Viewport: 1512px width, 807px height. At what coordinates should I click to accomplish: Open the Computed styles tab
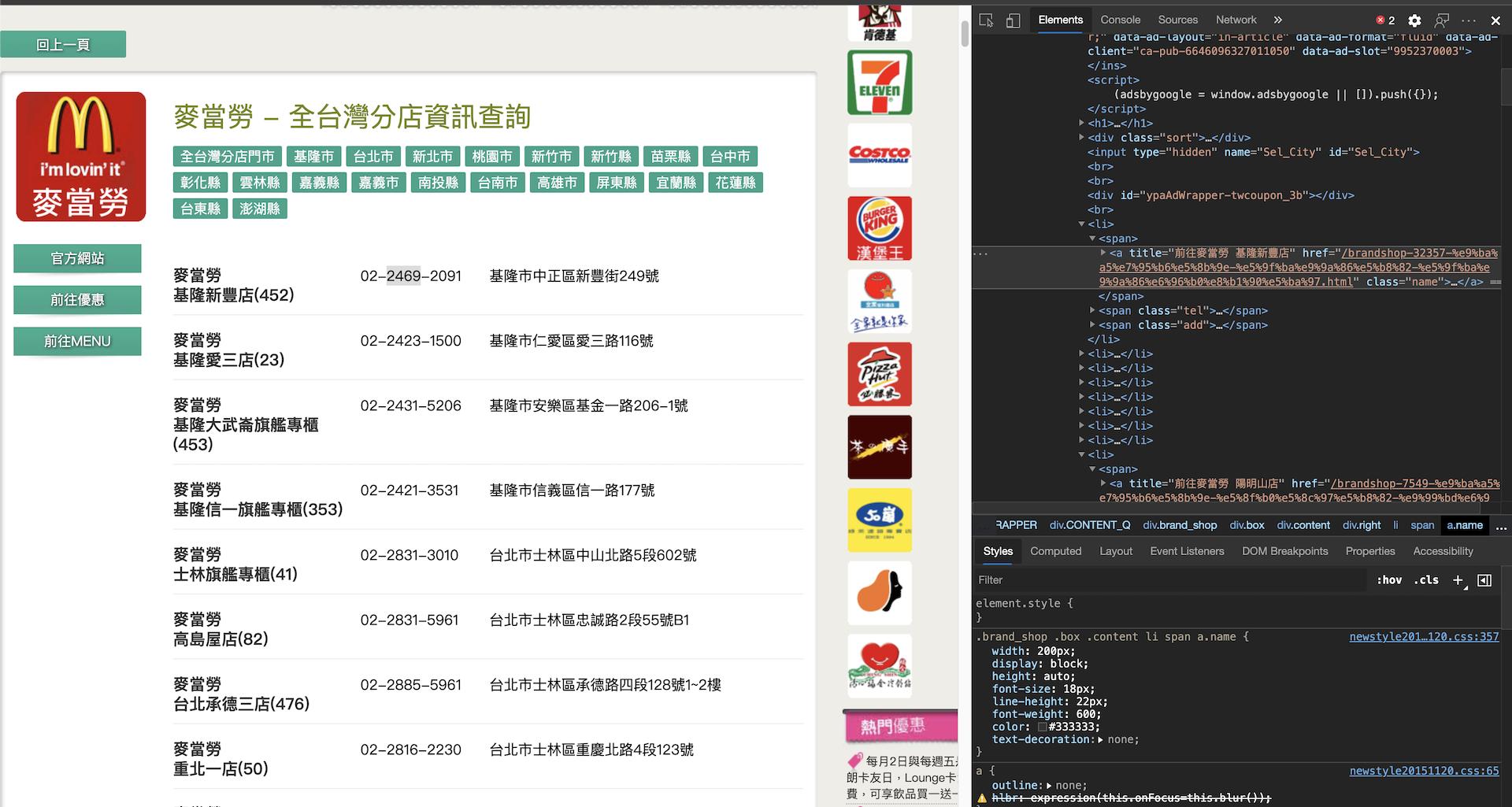point(1055,551)
